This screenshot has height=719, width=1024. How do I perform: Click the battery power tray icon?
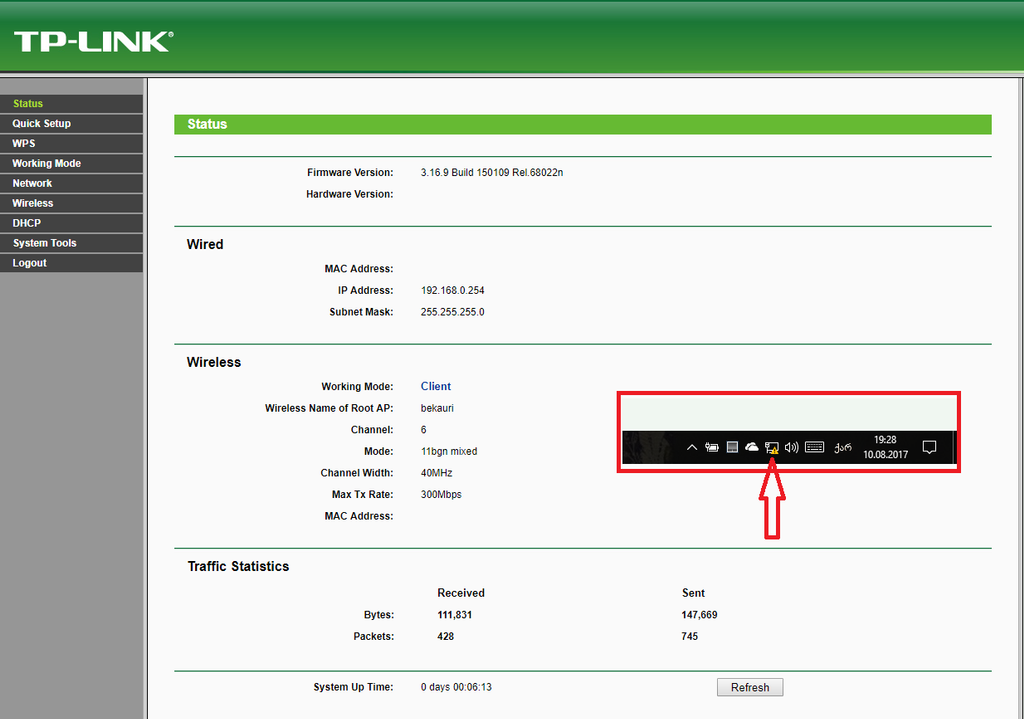[712, 447]
